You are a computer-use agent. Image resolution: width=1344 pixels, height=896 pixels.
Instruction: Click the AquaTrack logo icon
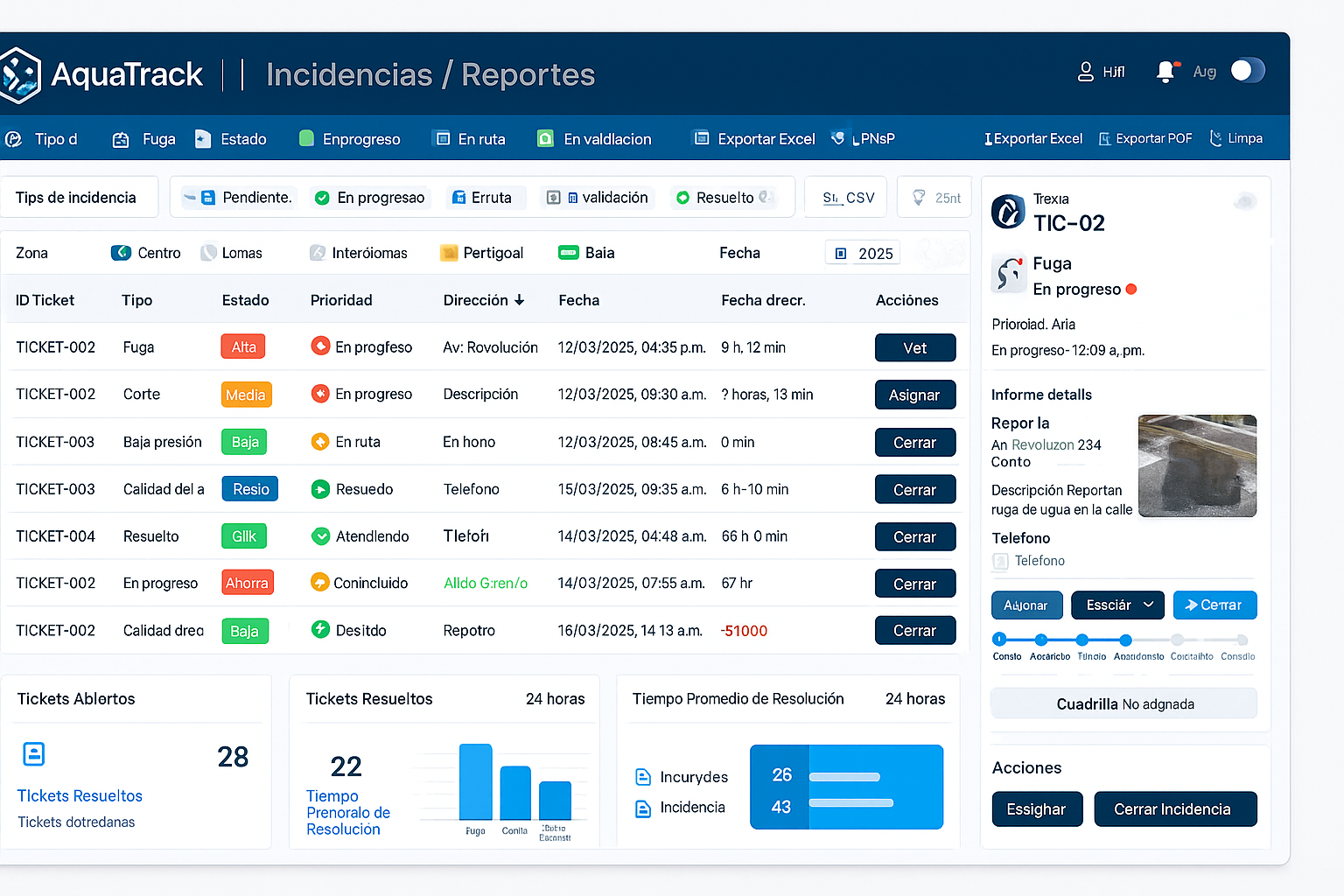click(x=21, y=75)
